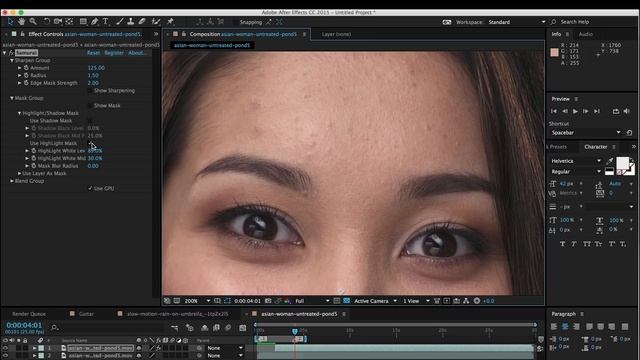This screenshot has width=640, height=360.
Task: Click the Character eyedropper icon
Action: (610, 161)
